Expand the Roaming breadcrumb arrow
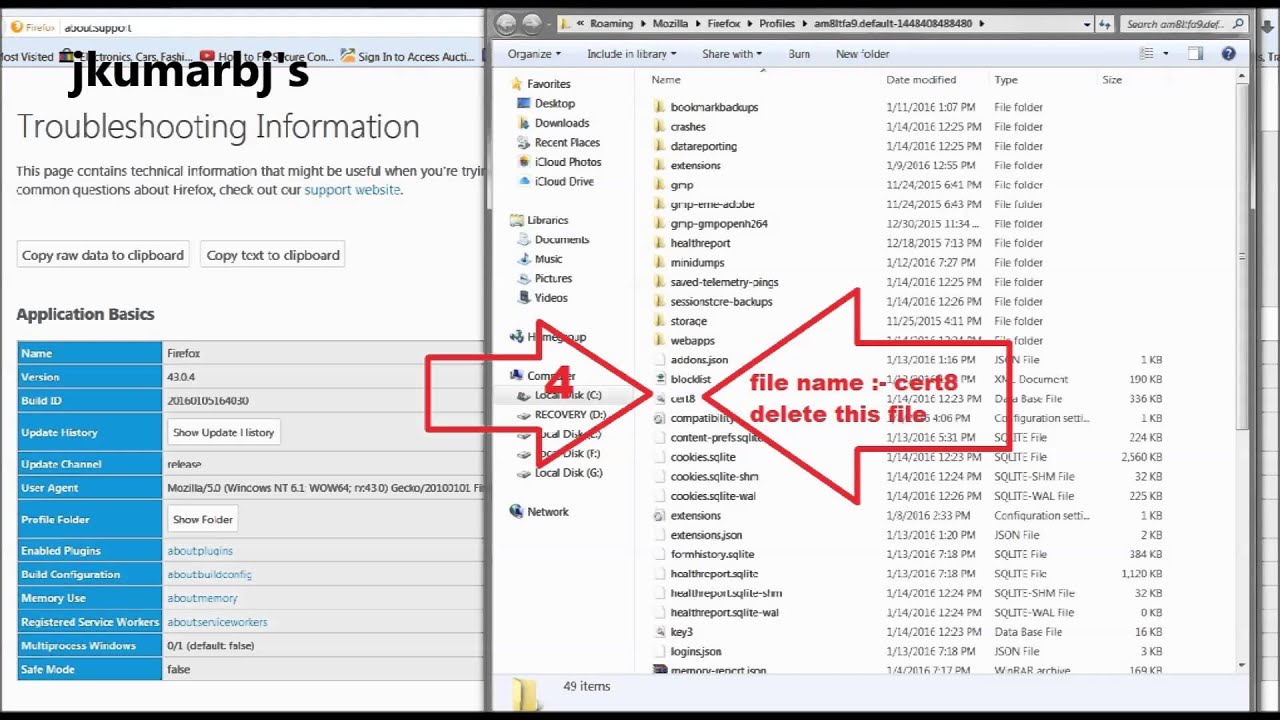 [642, 24]
